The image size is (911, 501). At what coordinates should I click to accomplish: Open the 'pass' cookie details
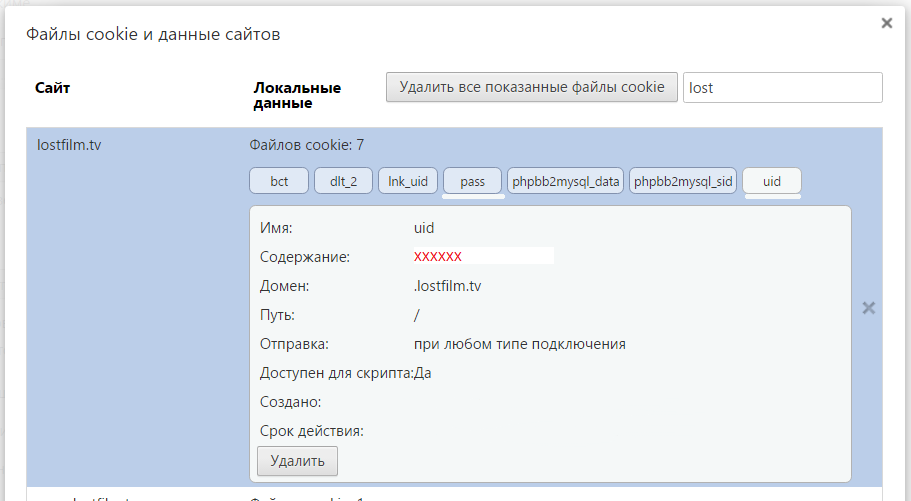click(x=472, y=181)
